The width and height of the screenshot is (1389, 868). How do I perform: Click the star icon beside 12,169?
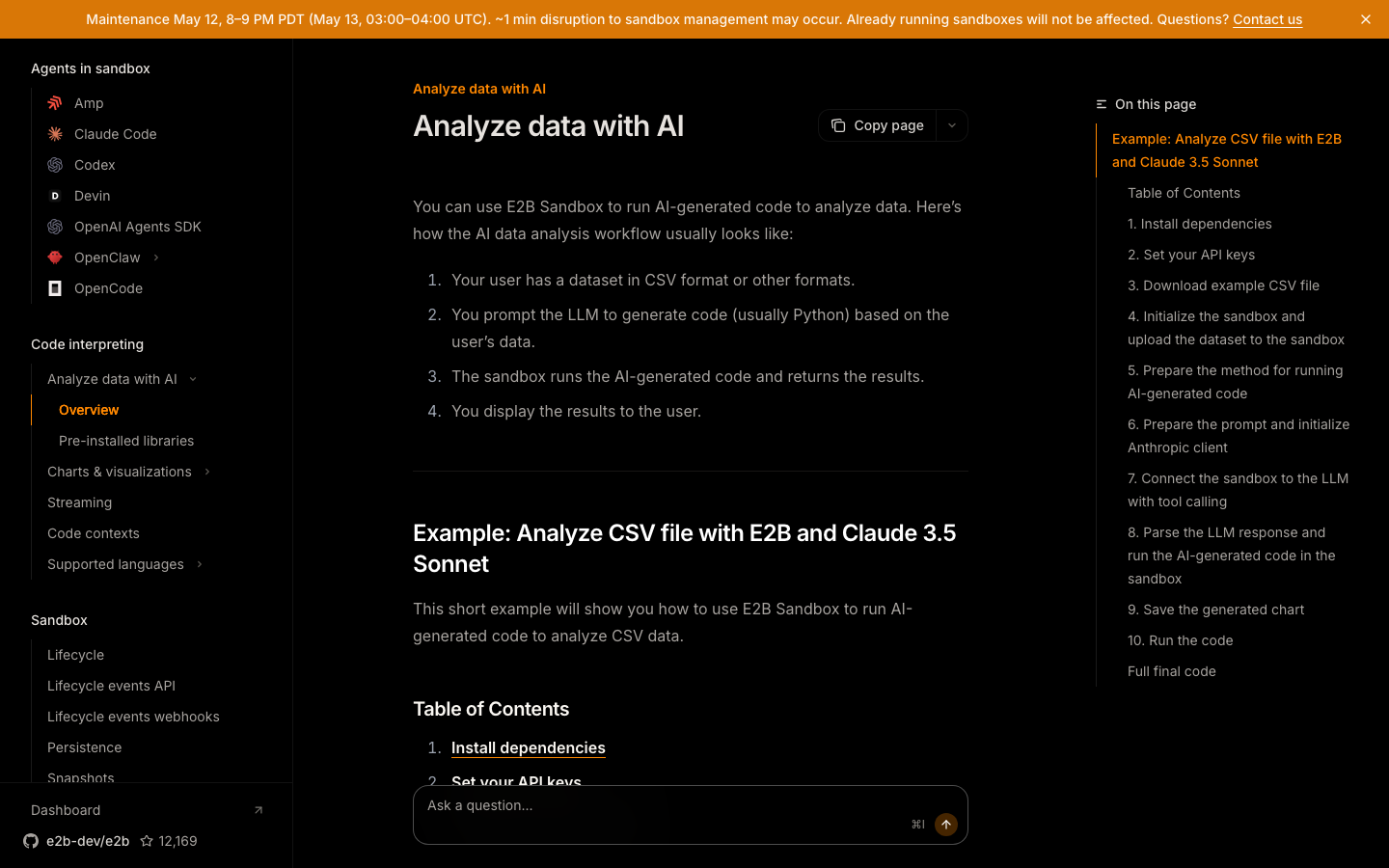pos(147,841)
